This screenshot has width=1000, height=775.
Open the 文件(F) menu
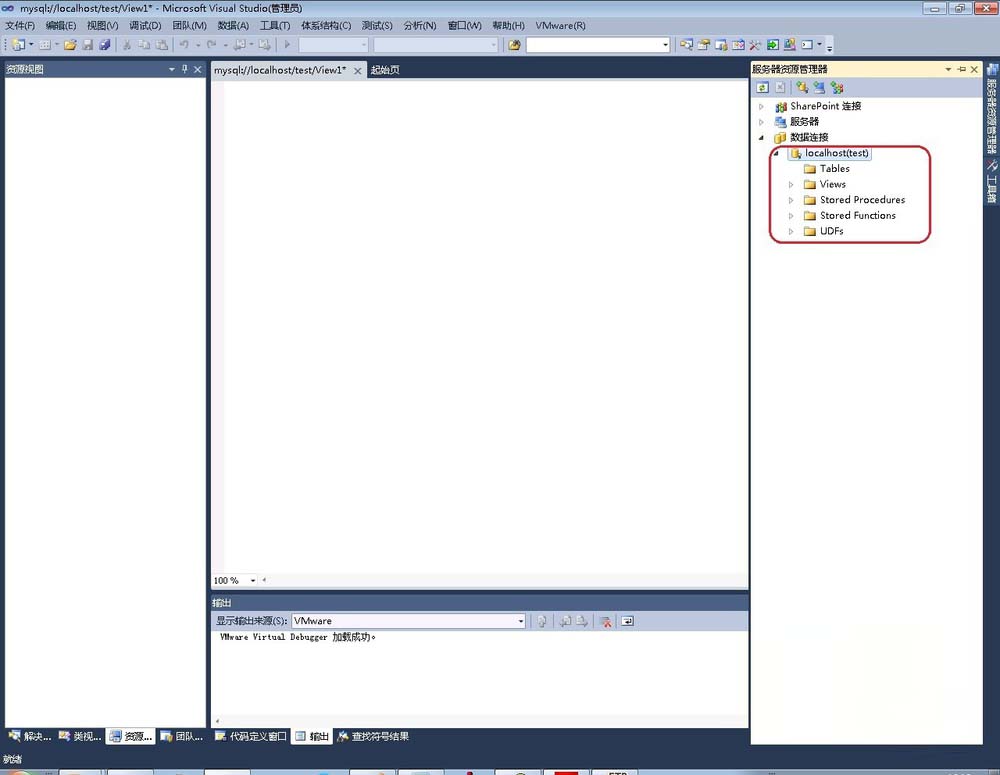pos(20,26)
